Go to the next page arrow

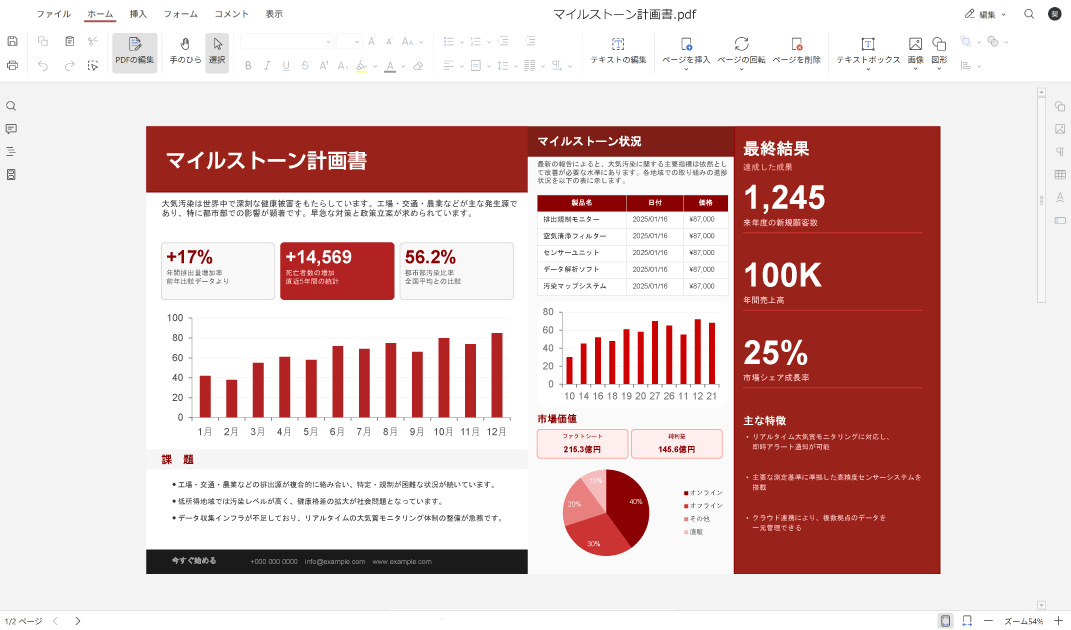78,621
